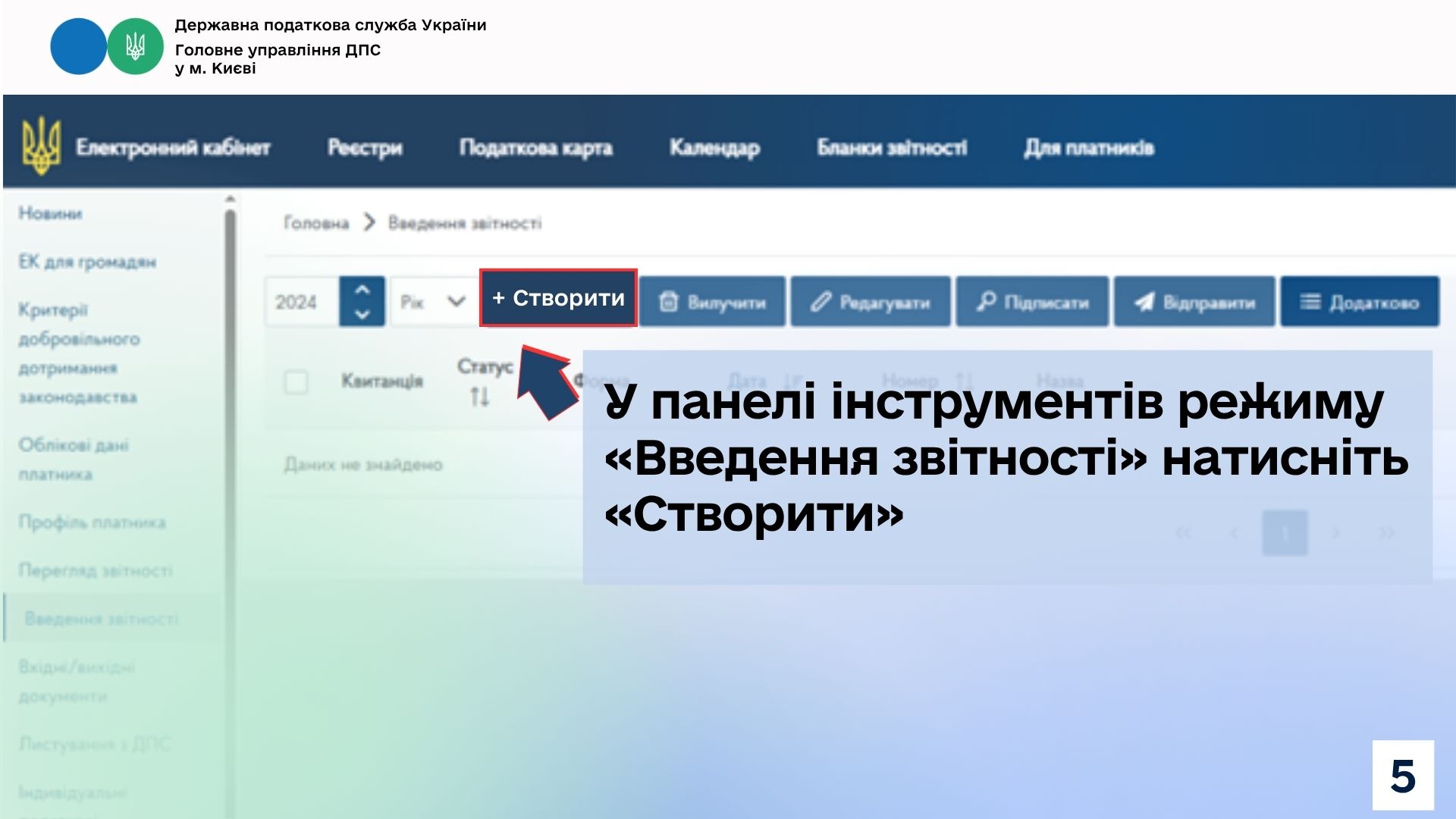Click the Підписати key icon

pyautogui.click(x=985, y=302)
